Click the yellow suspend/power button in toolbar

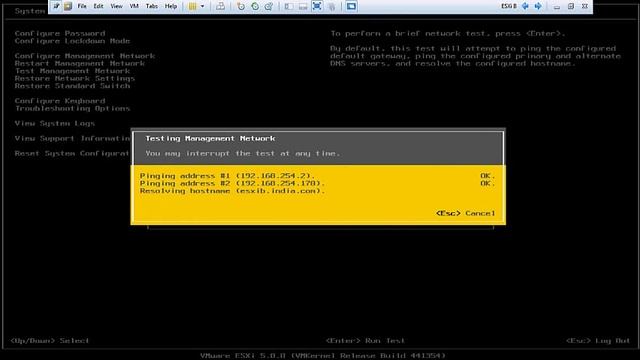[193, 6]
